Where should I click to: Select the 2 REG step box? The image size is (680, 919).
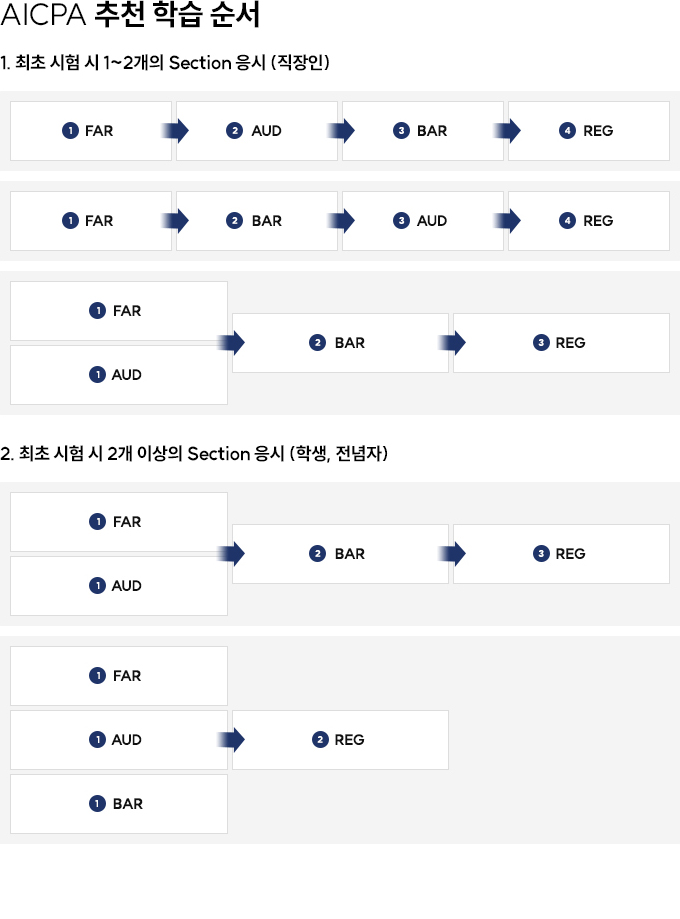click(x=340, y=740)
